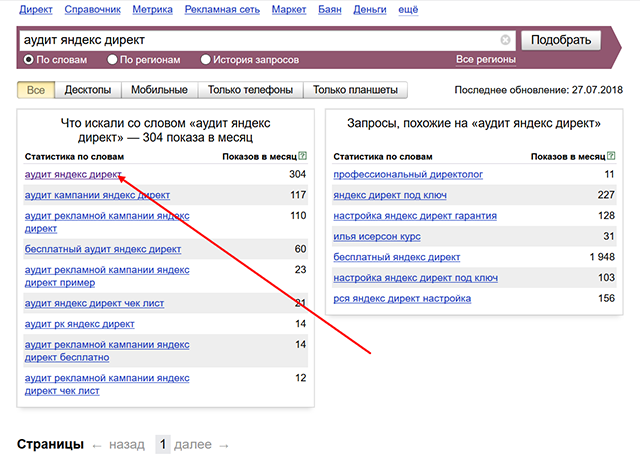Open 'аудит рекламной кампании яндекс директ чек лист' link
This screenshot has width=640, height=464.
[x=107, y=384]
